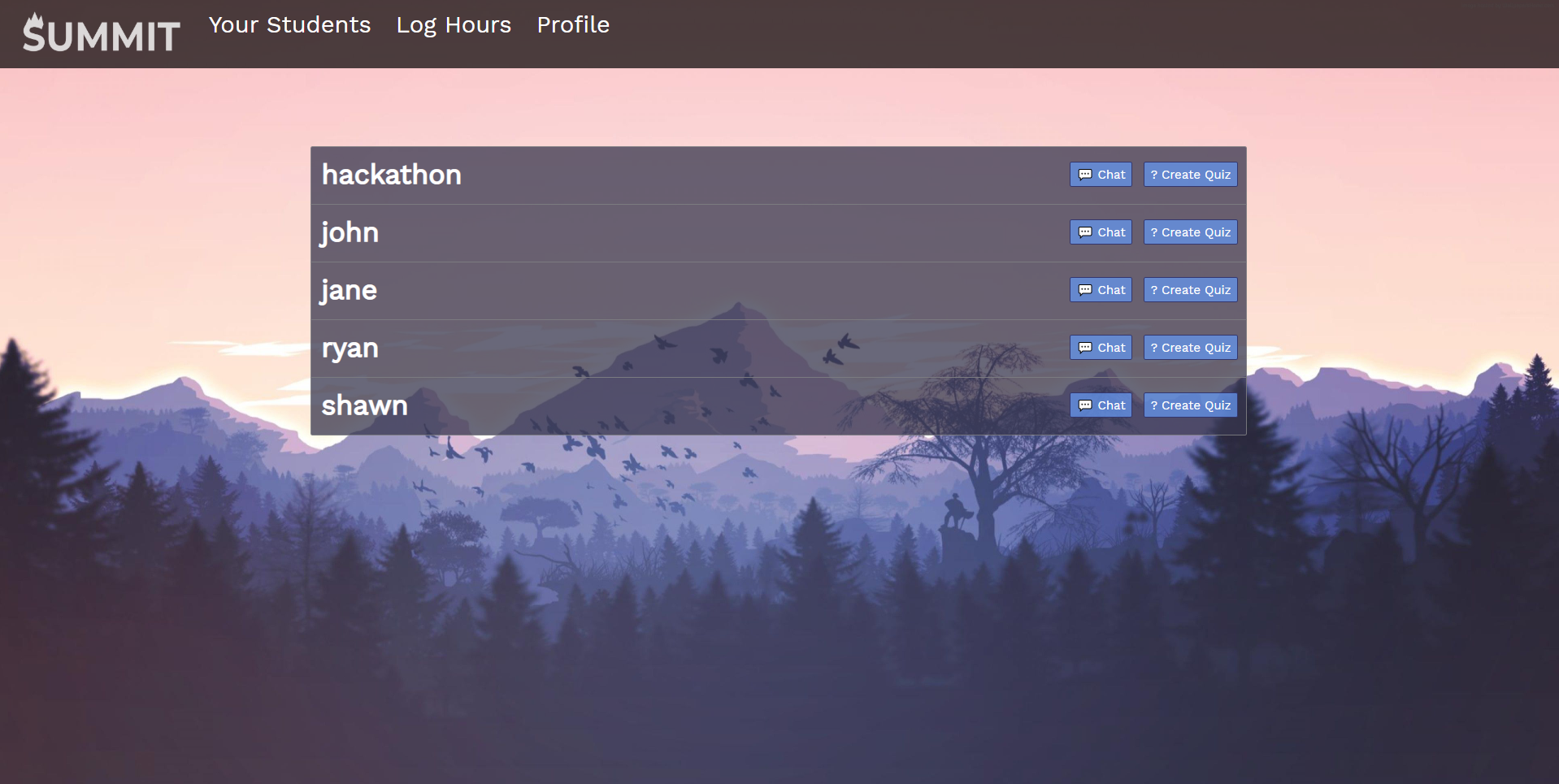Open the Your Students page

[x=289, y=25]
